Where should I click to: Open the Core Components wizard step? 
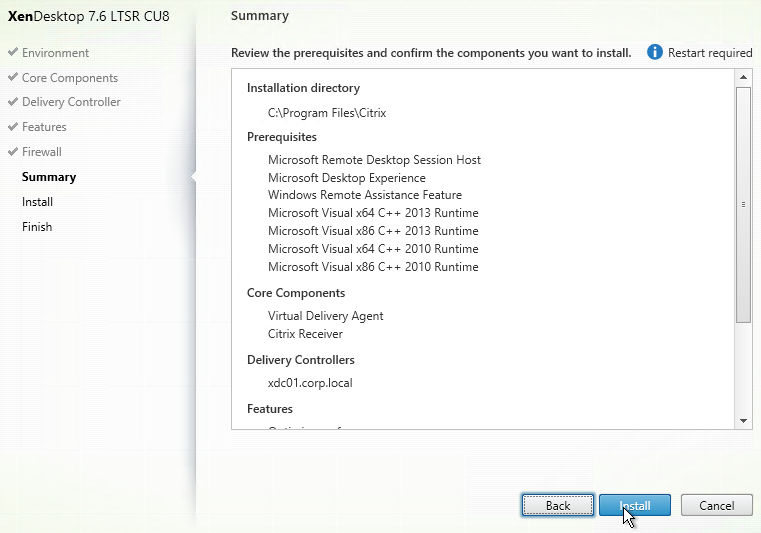70,78
